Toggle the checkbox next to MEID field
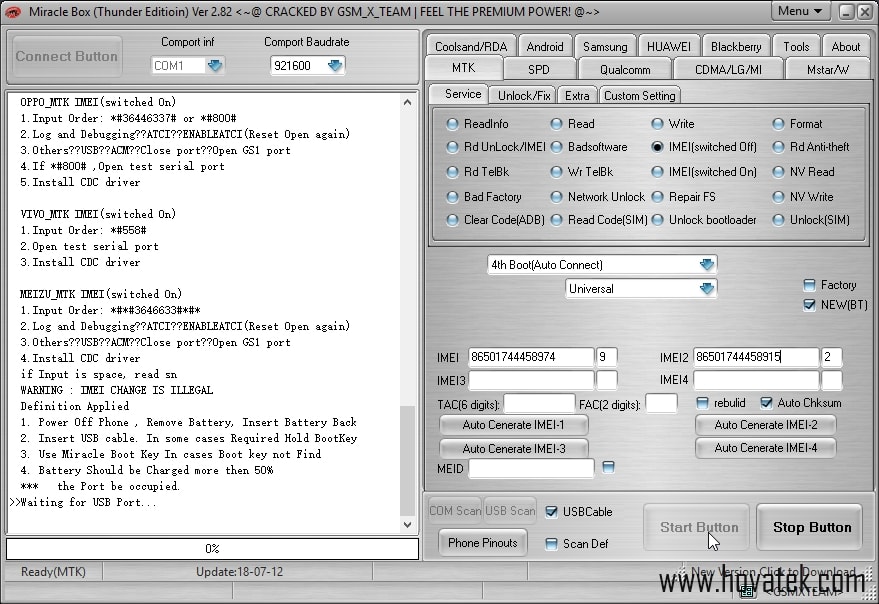Image resolution: width=879 pixels, height=604 pixels. [608, 467]
